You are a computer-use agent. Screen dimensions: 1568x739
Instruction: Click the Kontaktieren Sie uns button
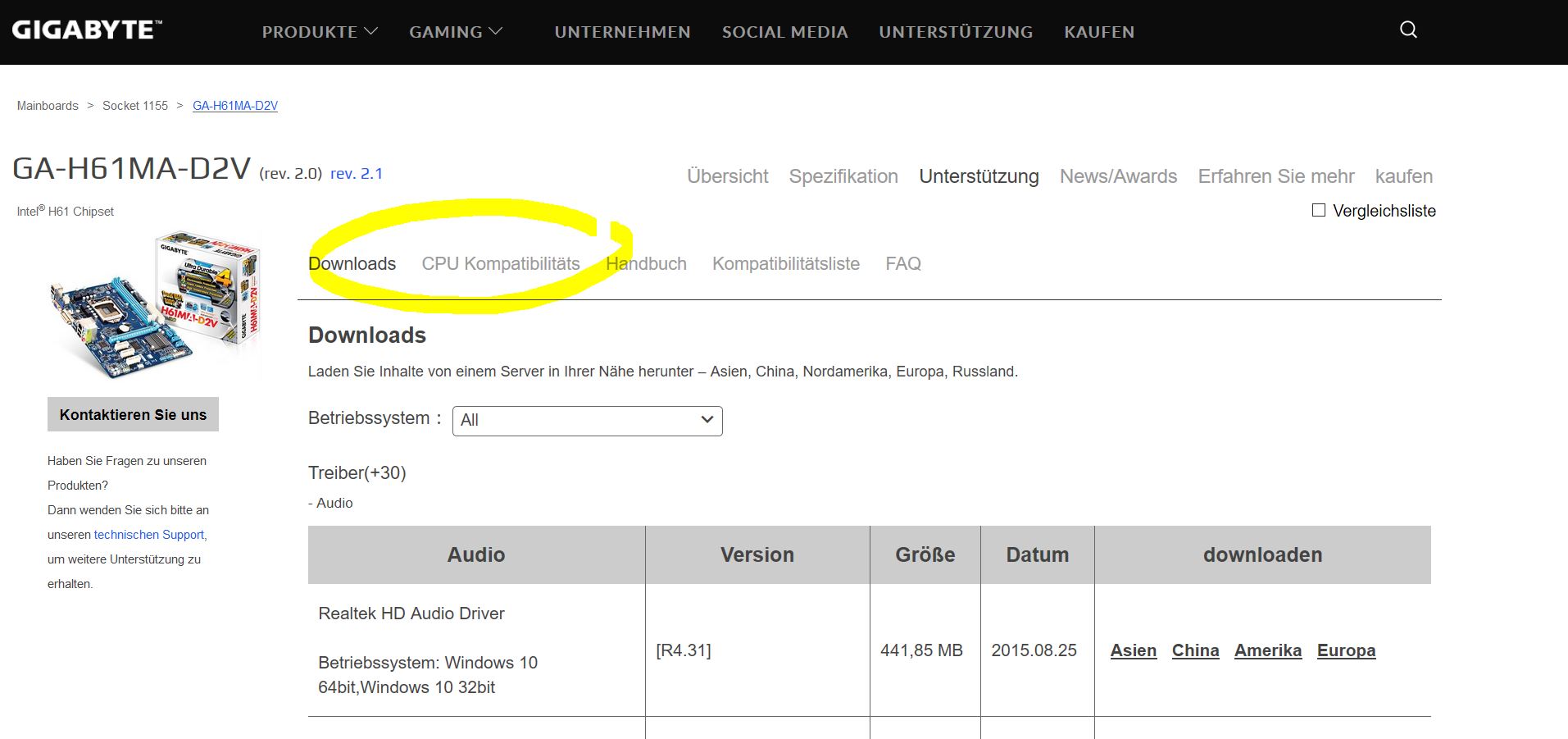click(133, 414)
